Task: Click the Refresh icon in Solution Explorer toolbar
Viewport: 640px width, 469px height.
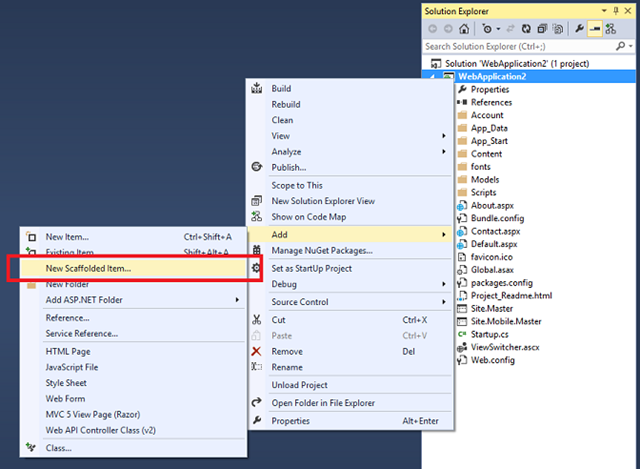Action: tap(527, 29)
